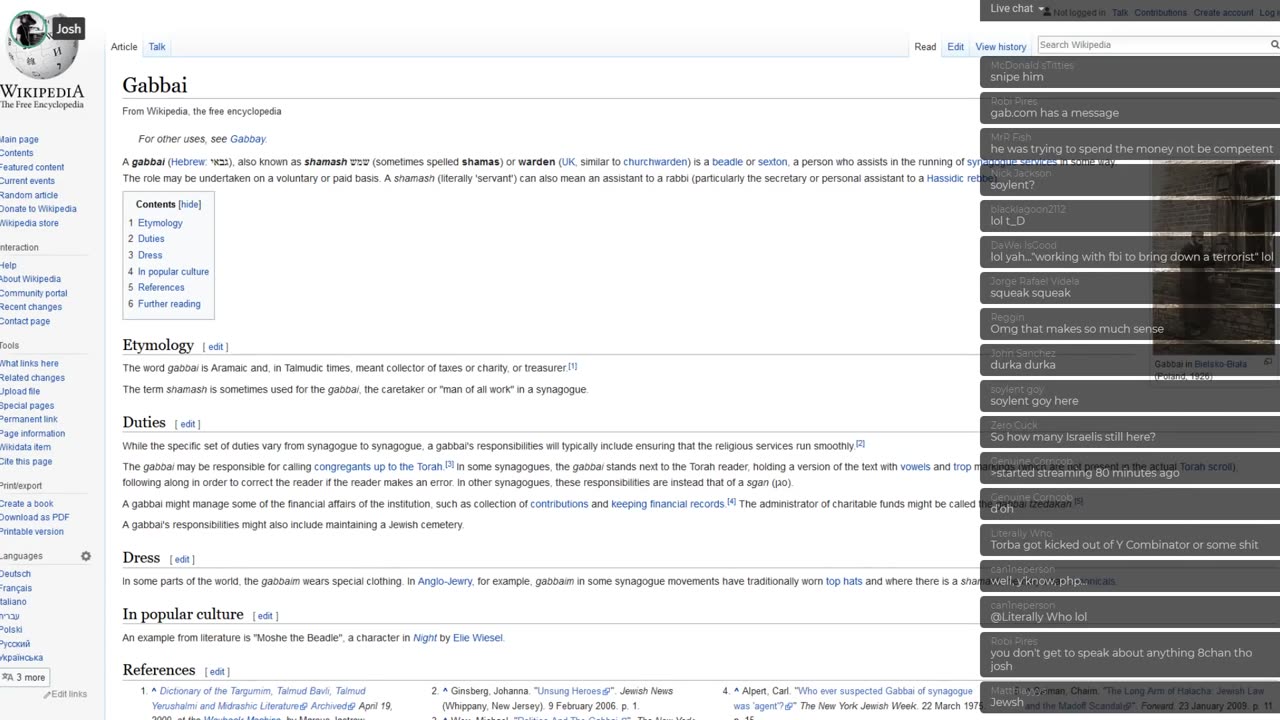
Task: Open Special pages link
Action: (x=27, y=406)
